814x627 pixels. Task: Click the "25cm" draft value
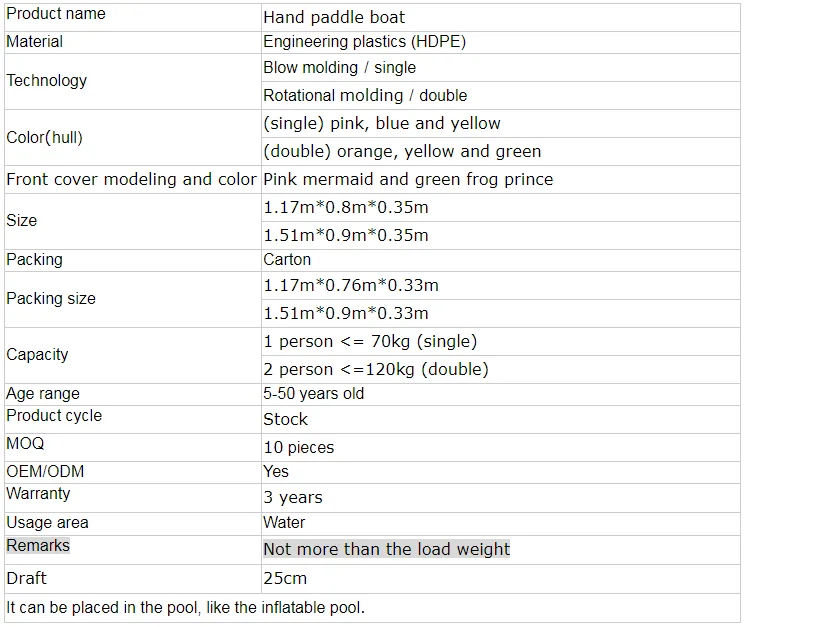285,579
